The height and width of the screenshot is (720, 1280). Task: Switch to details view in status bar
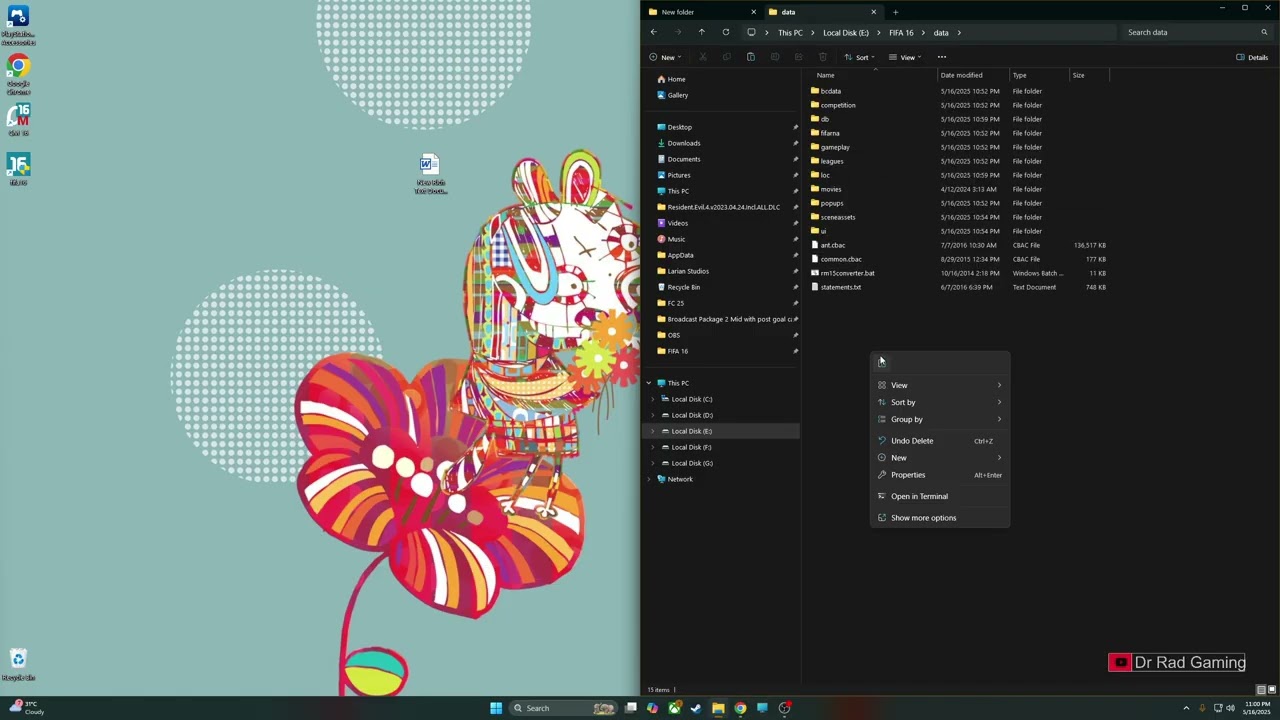point(1261,690)
